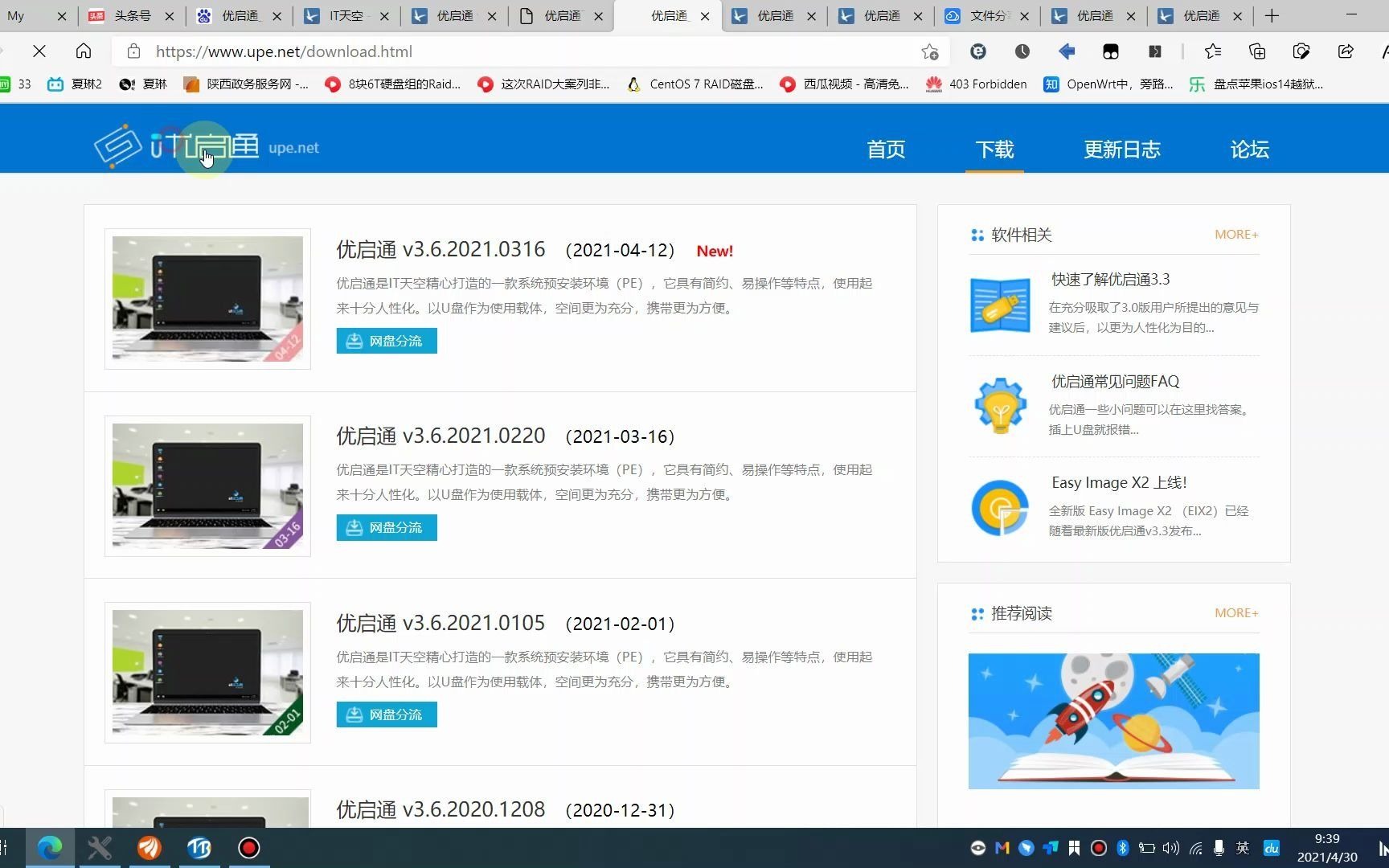Viewport: 1389px width, 868px height.
Task: View site security lock icon info
Action: pyautogui.click(x=134, y=51)
